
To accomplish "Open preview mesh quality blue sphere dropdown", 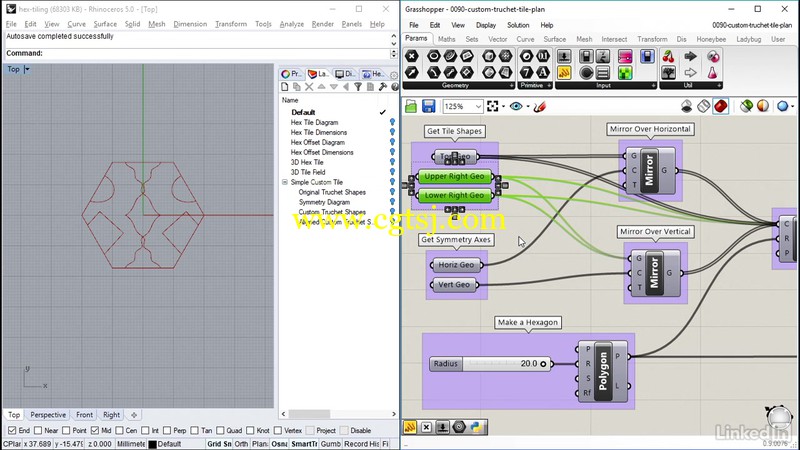I will (792, 106).
